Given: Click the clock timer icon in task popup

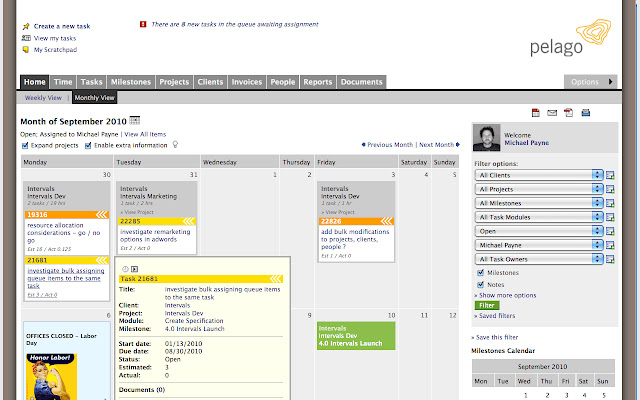Looking at the screenshot, I should click(x=125, y=269).
